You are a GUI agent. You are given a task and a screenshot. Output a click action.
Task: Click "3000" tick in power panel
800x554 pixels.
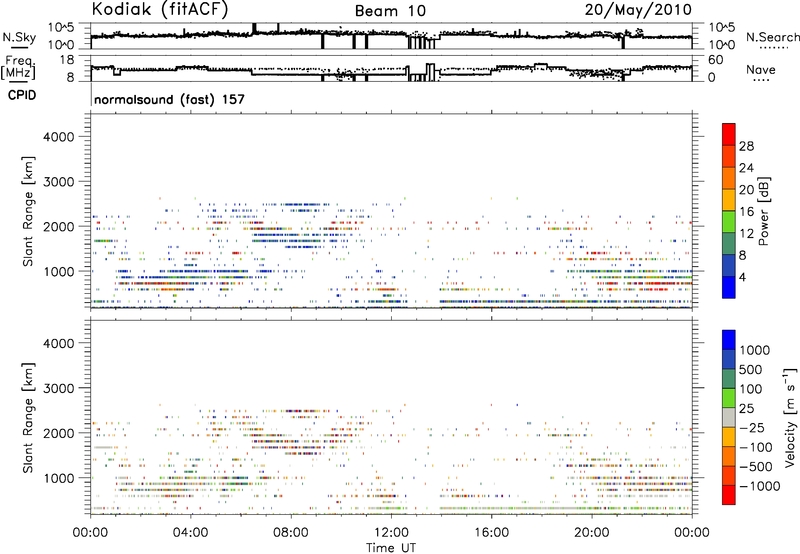[x=59, y=182]
